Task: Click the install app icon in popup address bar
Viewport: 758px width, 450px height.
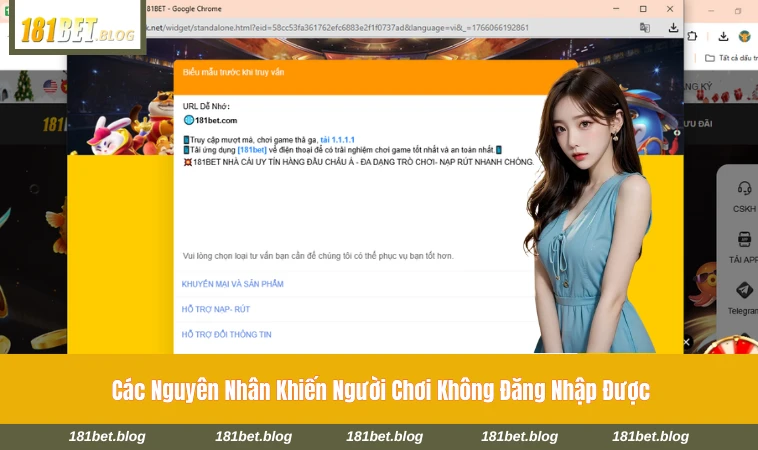Action: tap(673, 28)
